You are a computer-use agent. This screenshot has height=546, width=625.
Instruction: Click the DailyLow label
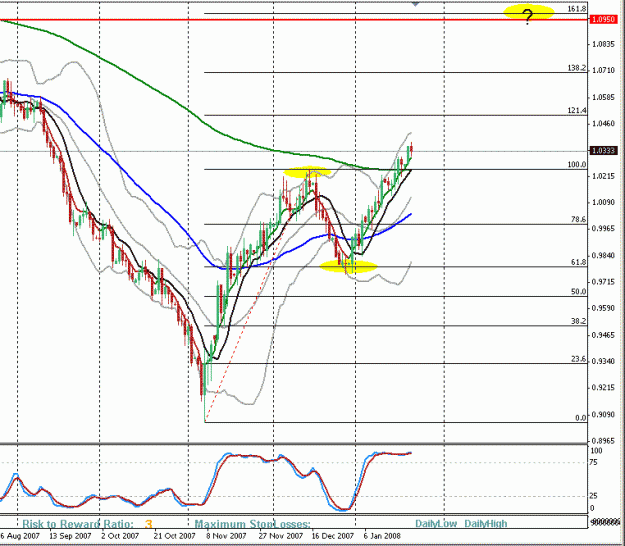pos(436,524)
